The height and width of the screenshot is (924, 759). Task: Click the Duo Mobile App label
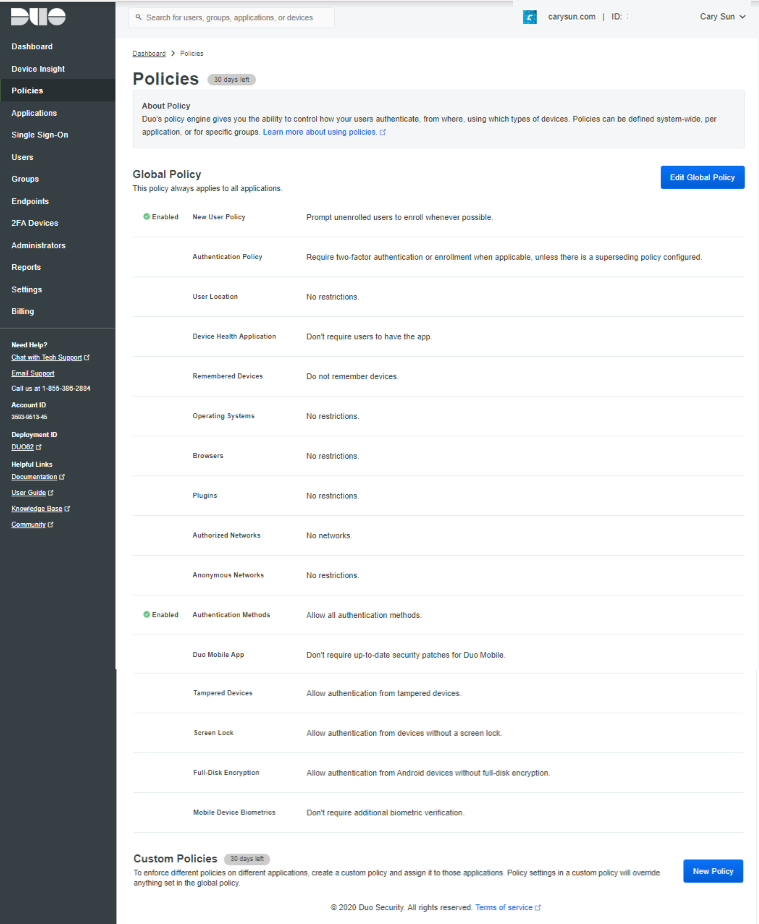[218, 655]
